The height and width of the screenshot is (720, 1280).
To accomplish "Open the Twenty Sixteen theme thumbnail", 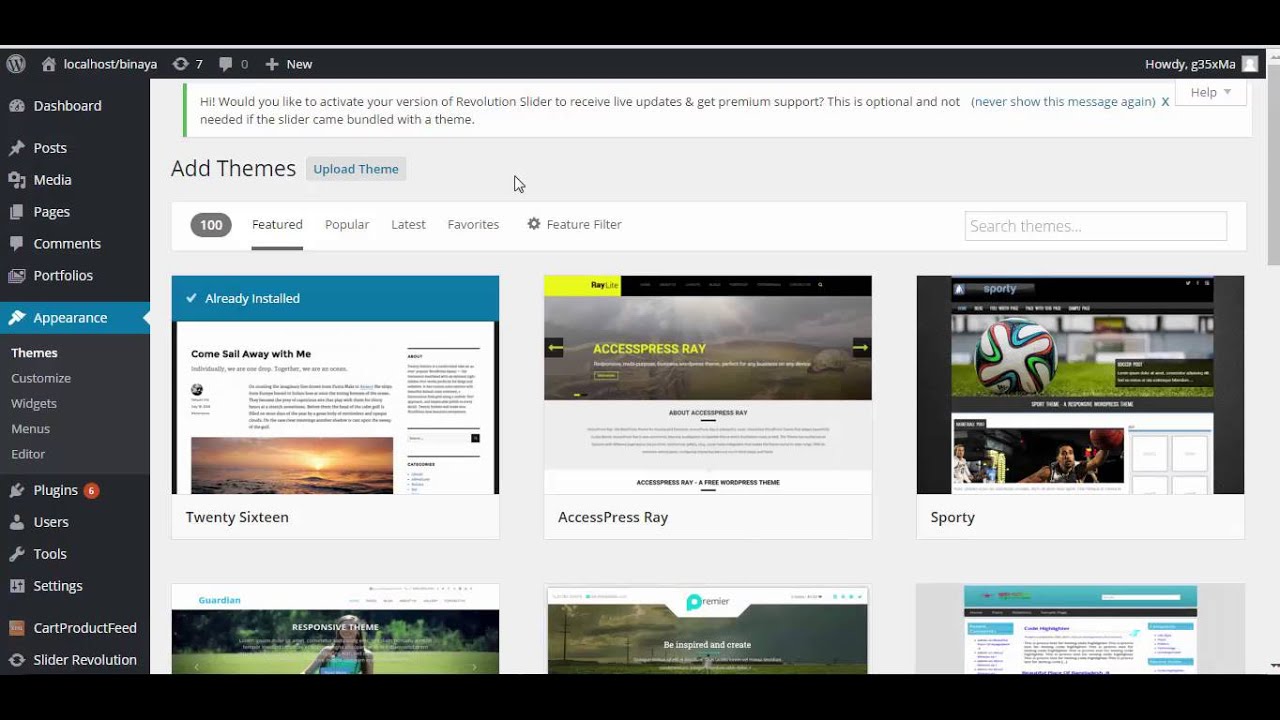I will (335, 385).
